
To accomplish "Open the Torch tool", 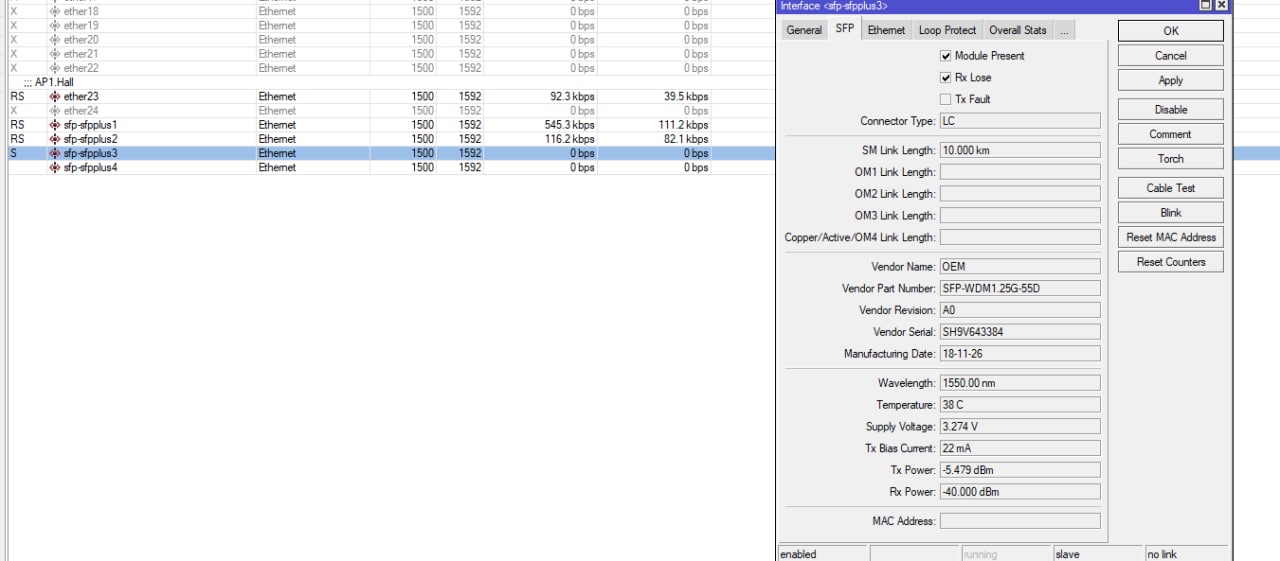I will click(1171, 159).
